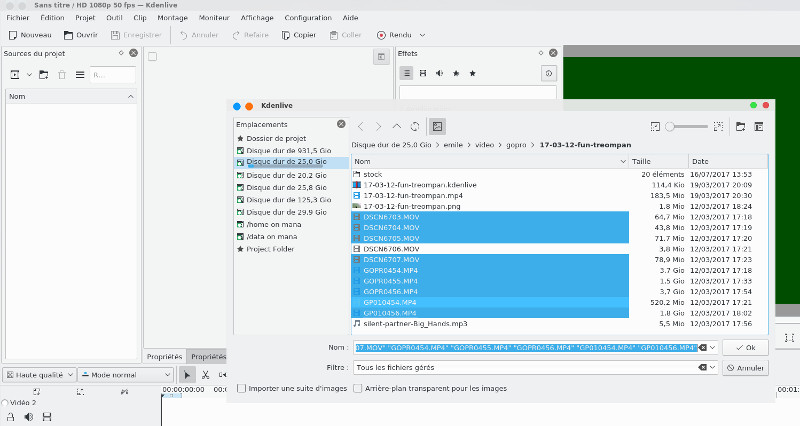Select 17-03-12-fun-treompan.kdenlive file
Screen dimensions: 800x426
(420, 185)
